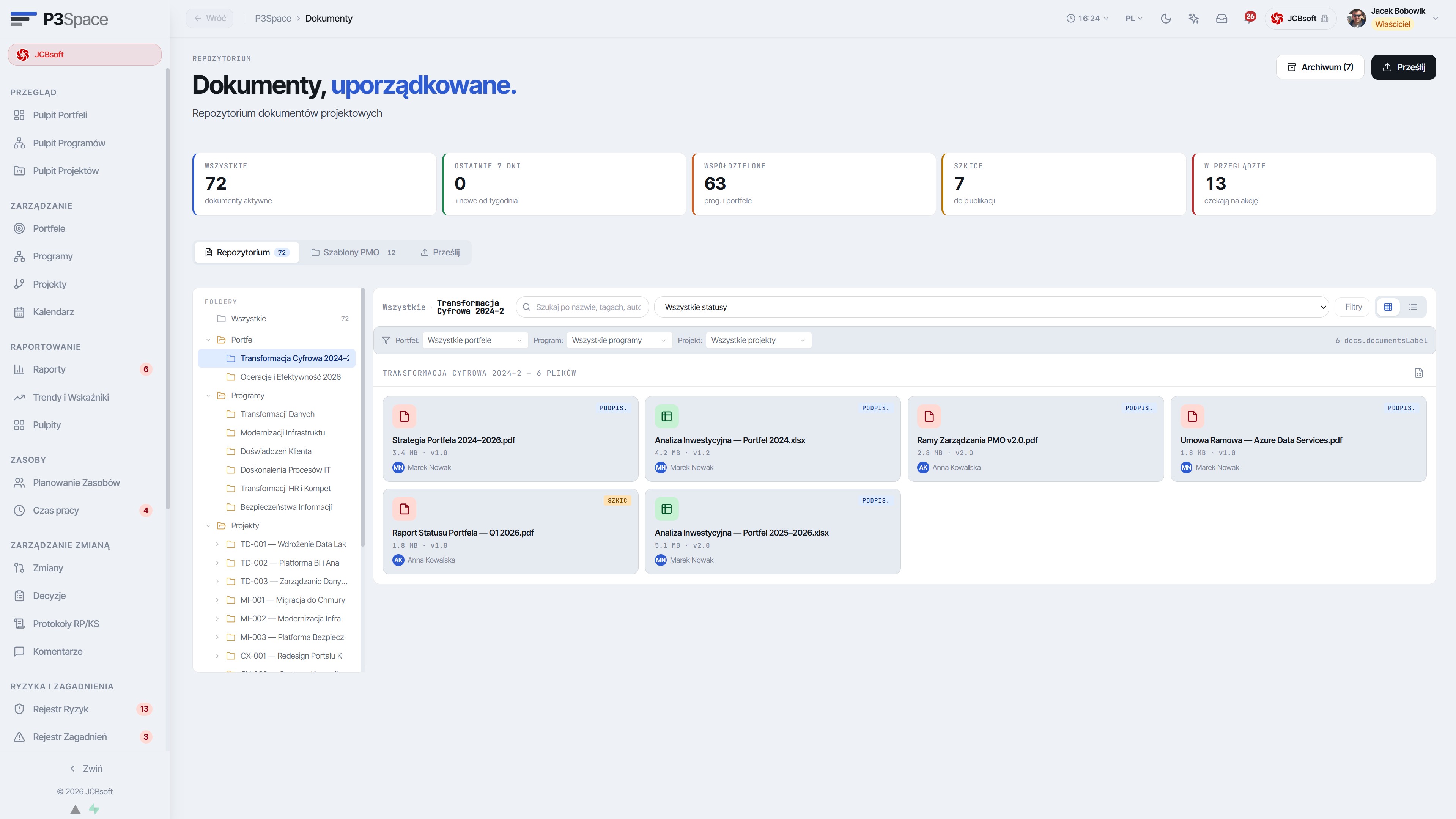Click P3Space breadcrumb link

pos(273,19)
